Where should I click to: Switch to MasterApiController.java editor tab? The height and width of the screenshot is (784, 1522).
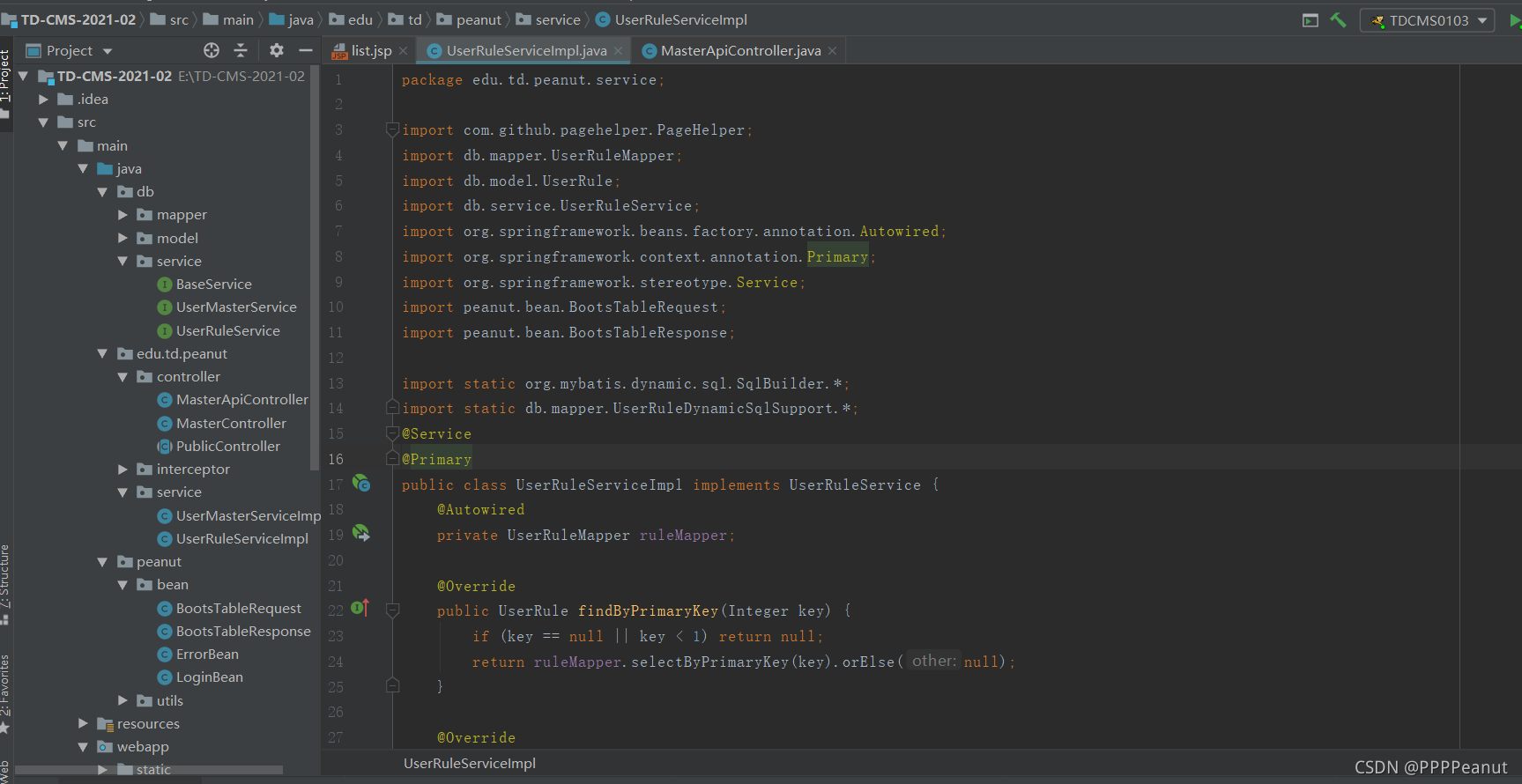coord(732,50)
